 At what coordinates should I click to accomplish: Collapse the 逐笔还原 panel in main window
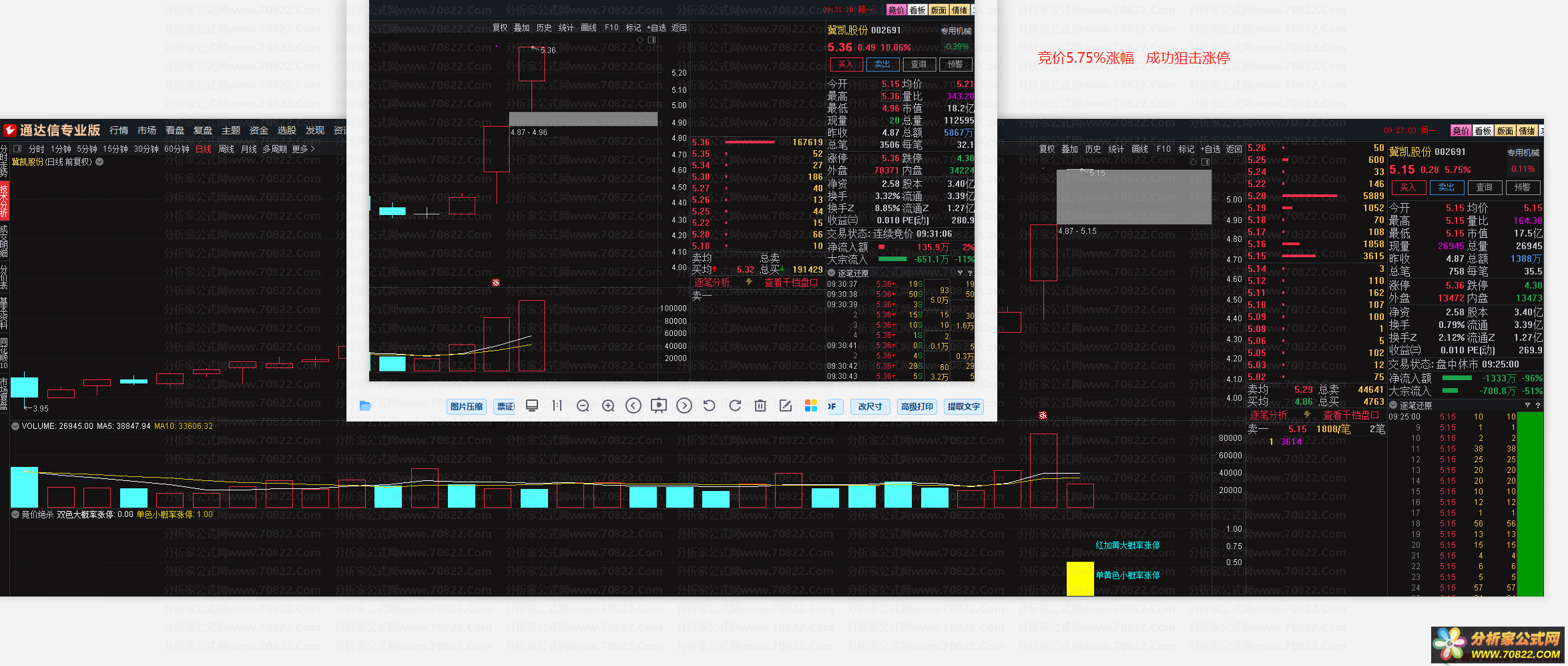1393,405
